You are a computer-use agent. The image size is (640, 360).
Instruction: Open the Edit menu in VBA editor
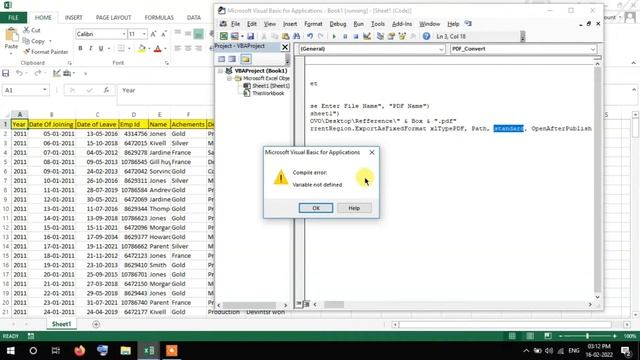(252, 24)
